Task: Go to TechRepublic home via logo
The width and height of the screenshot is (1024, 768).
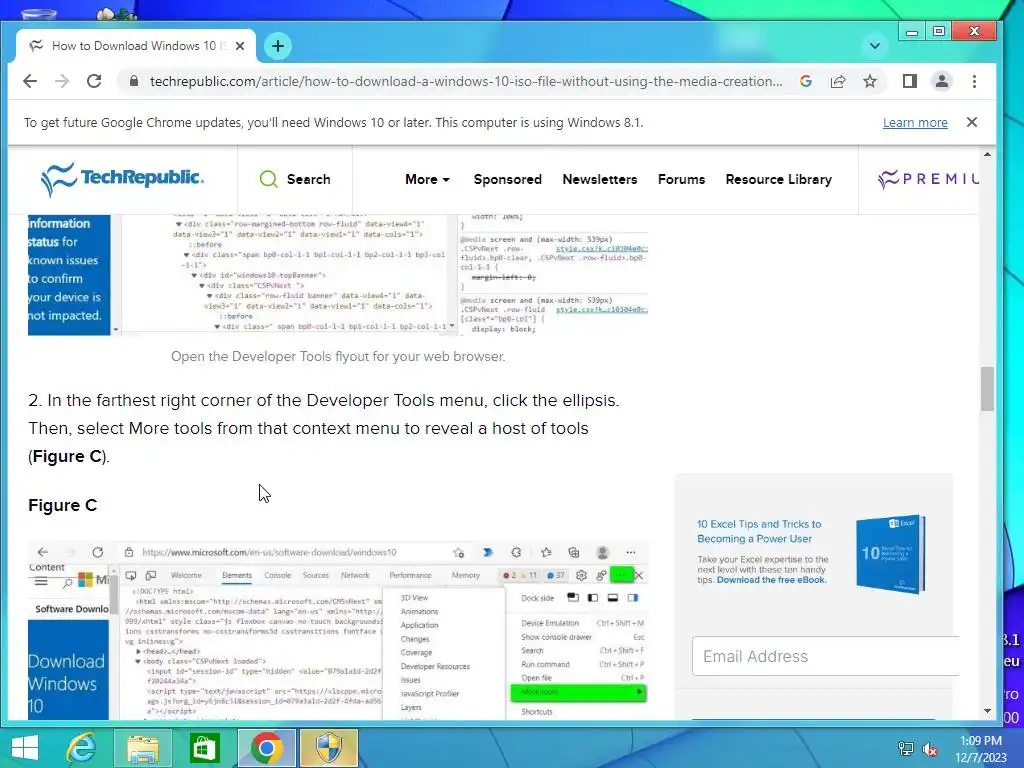Action: click(x=122, y=179)
